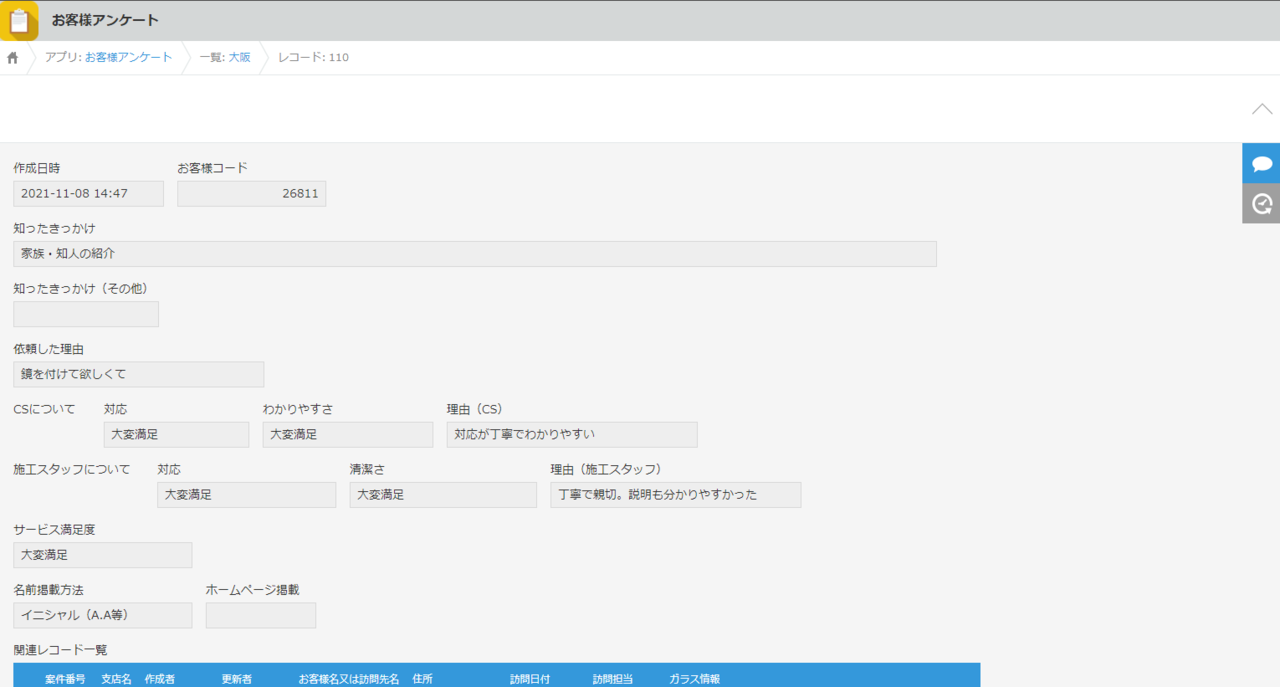The height and width of the screenshot is (687, 1280).
Task: Click the CSについて label
Action: click(x=44, y=409)
